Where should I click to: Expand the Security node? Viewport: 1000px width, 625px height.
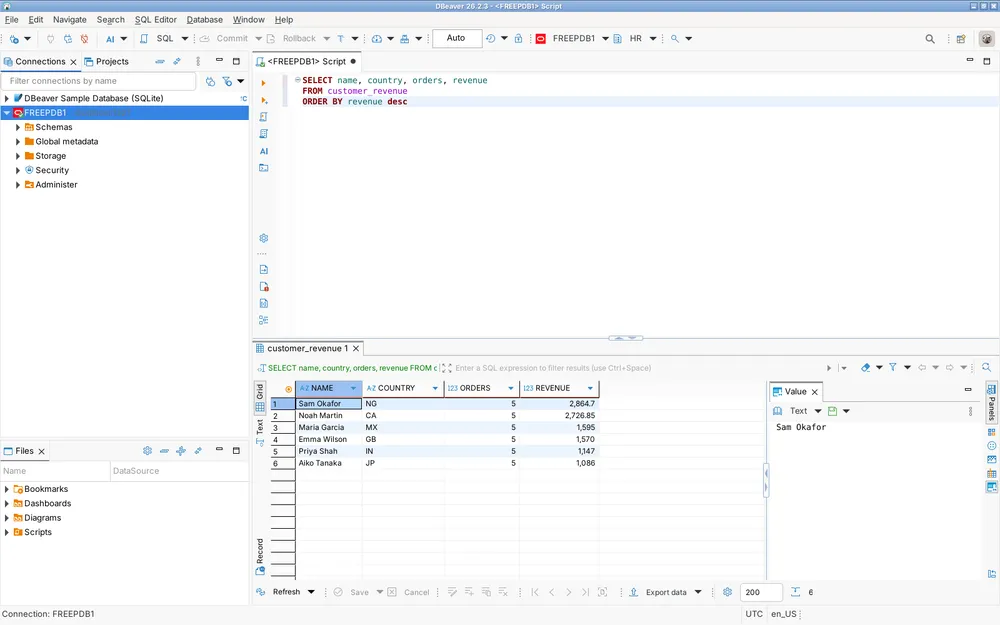coord(18,170)
